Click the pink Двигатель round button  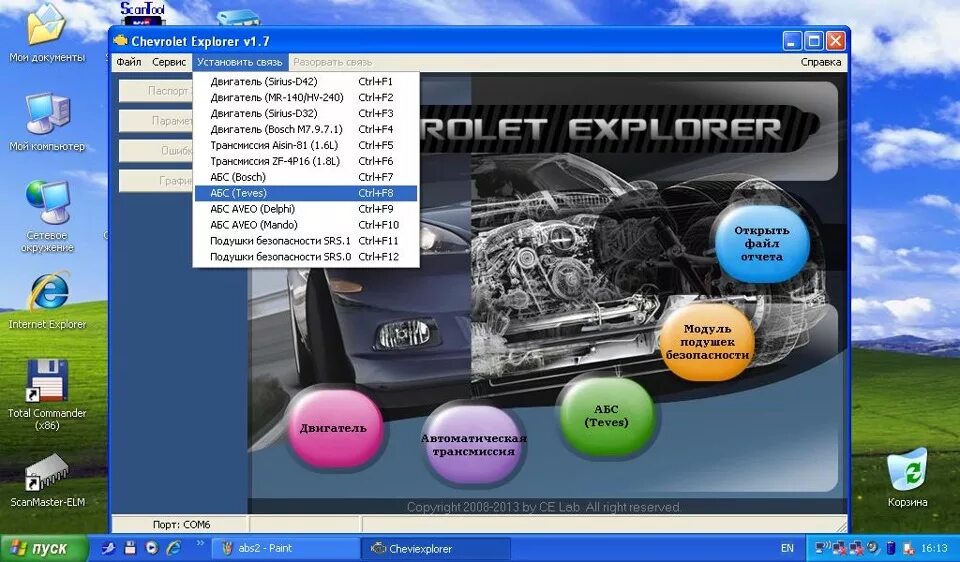click(334, 428)
